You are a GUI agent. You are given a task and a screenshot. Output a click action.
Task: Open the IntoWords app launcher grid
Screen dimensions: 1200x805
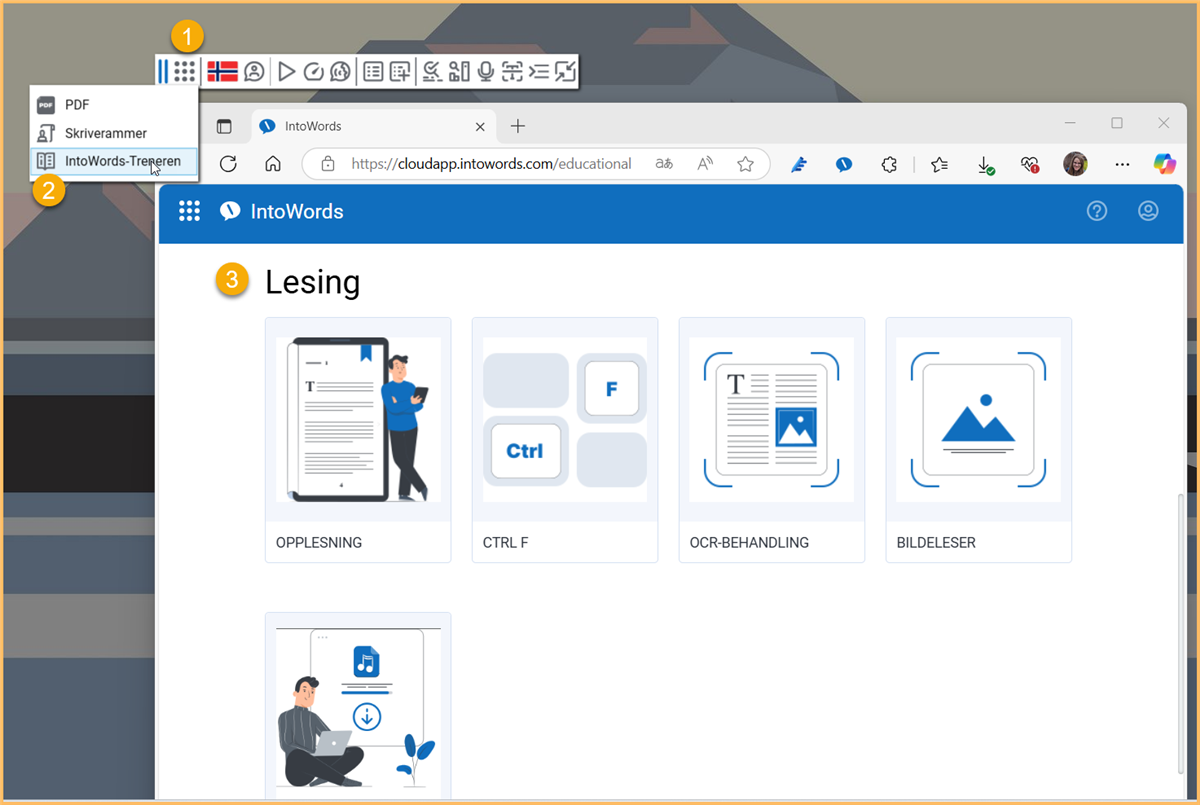point(189,211)
